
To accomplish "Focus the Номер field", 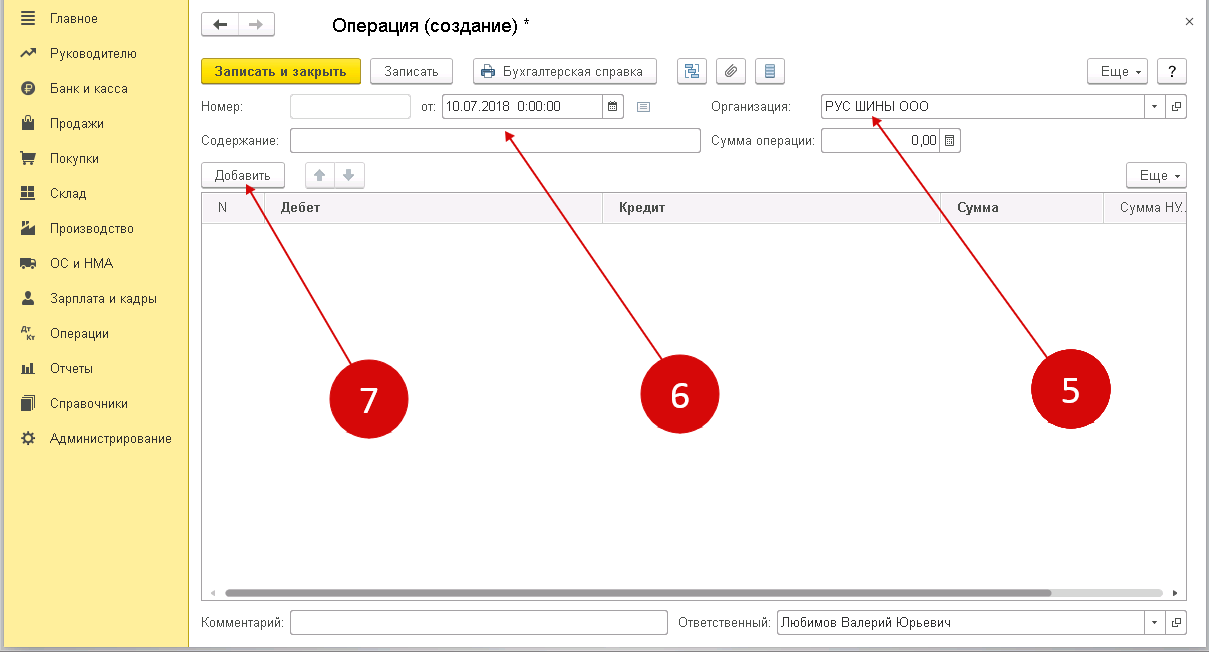I will 350,106.
